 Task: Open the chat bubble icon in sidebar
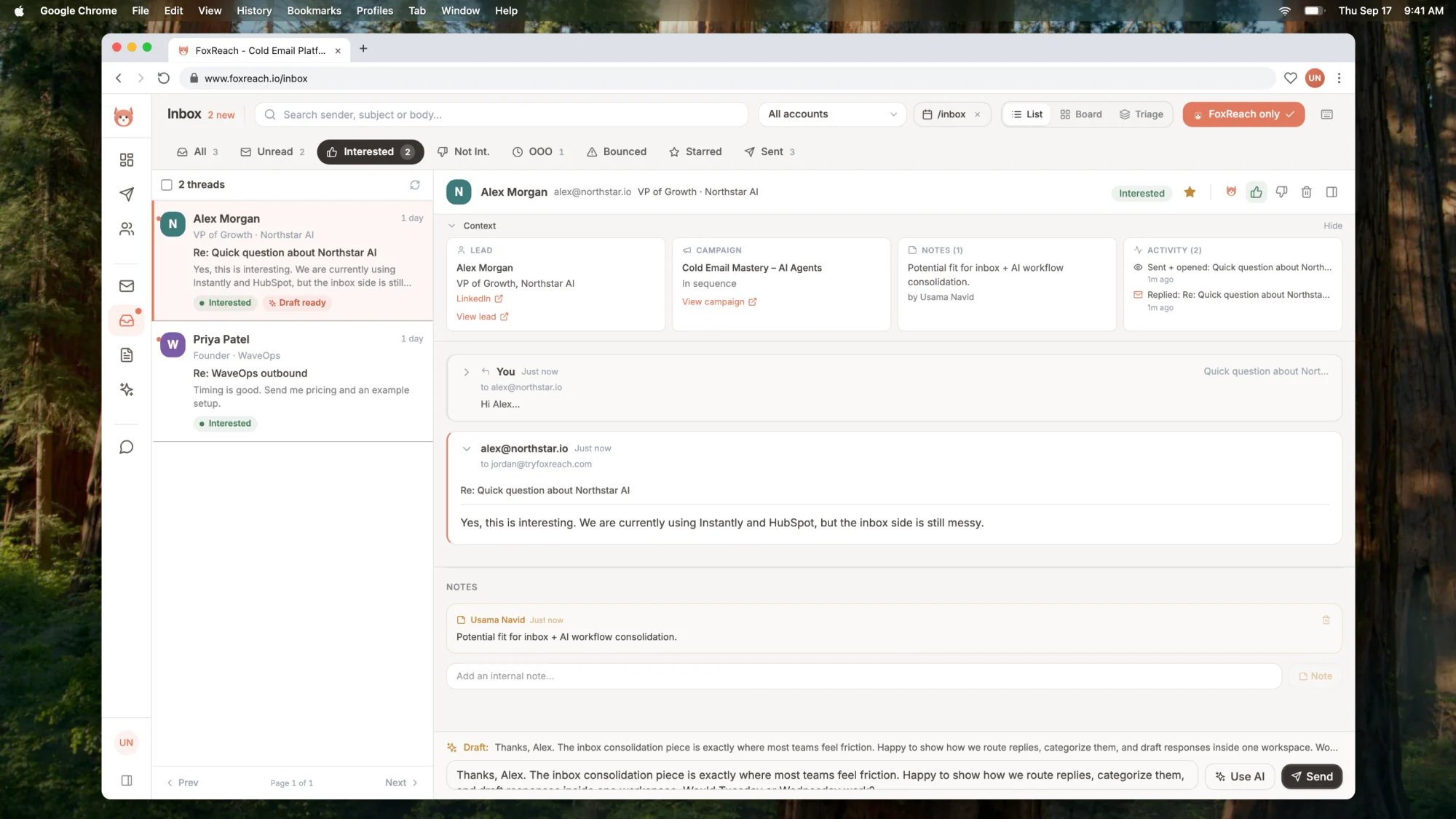point(126,447)
